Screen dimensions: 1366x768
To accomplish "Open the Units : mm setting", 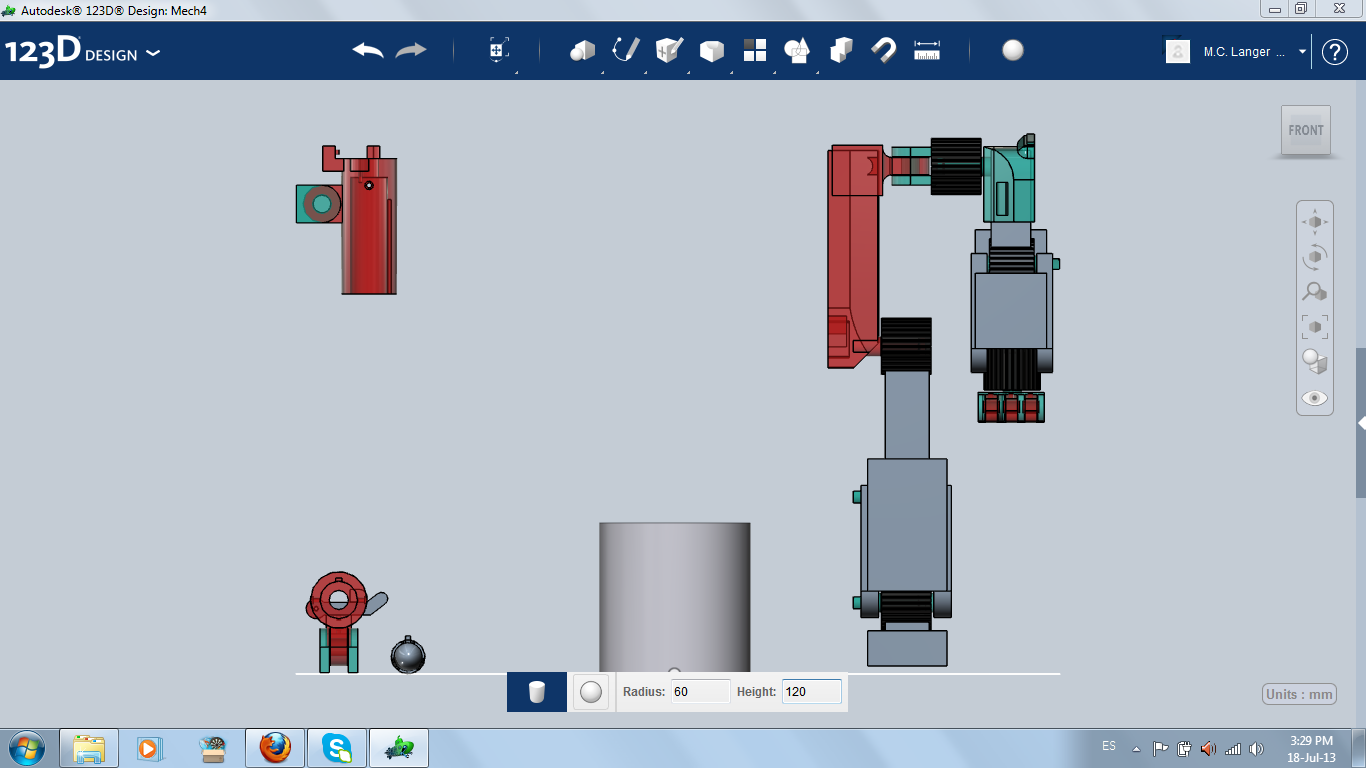I will (x=1300, y=694).
